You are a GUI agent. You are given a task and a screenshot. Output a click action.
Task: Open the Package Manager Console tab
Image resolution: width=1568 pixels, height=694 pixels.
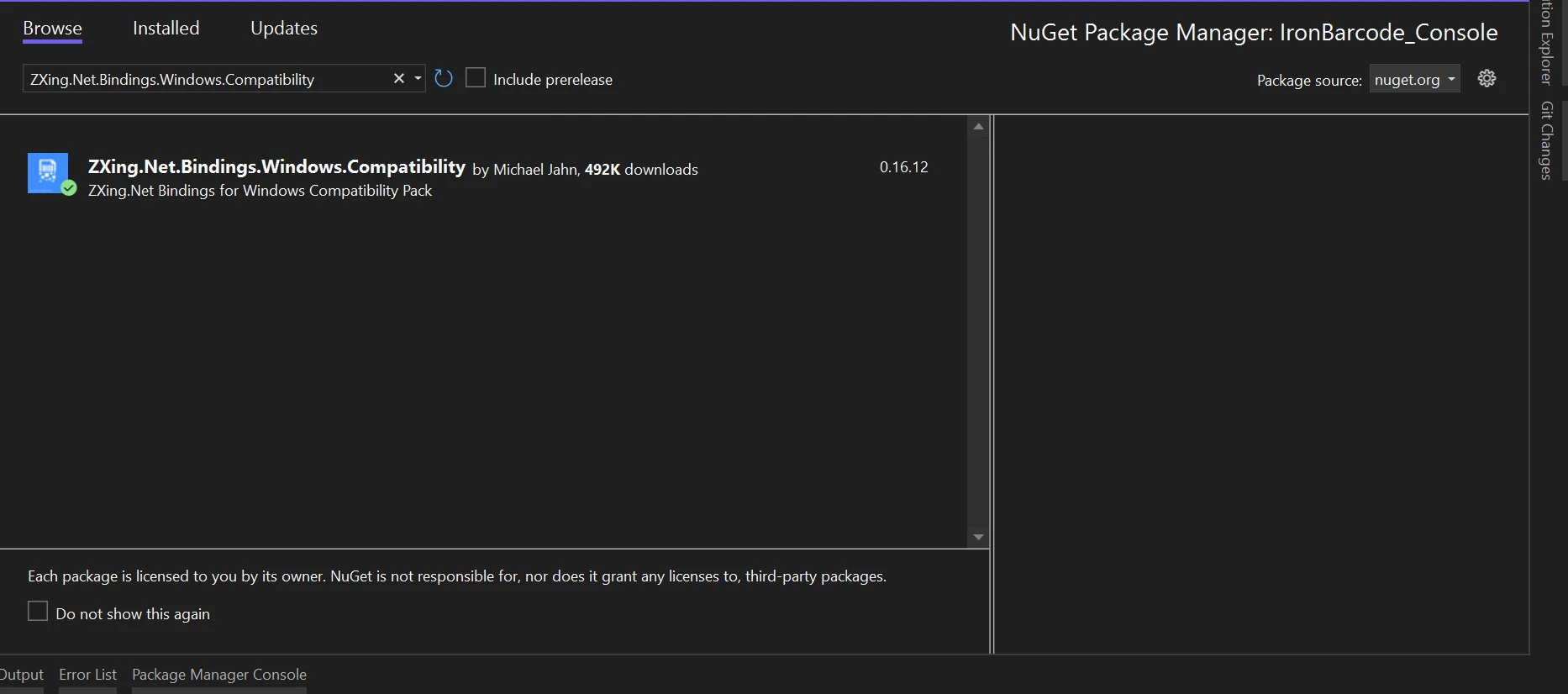tap(218, 675)
